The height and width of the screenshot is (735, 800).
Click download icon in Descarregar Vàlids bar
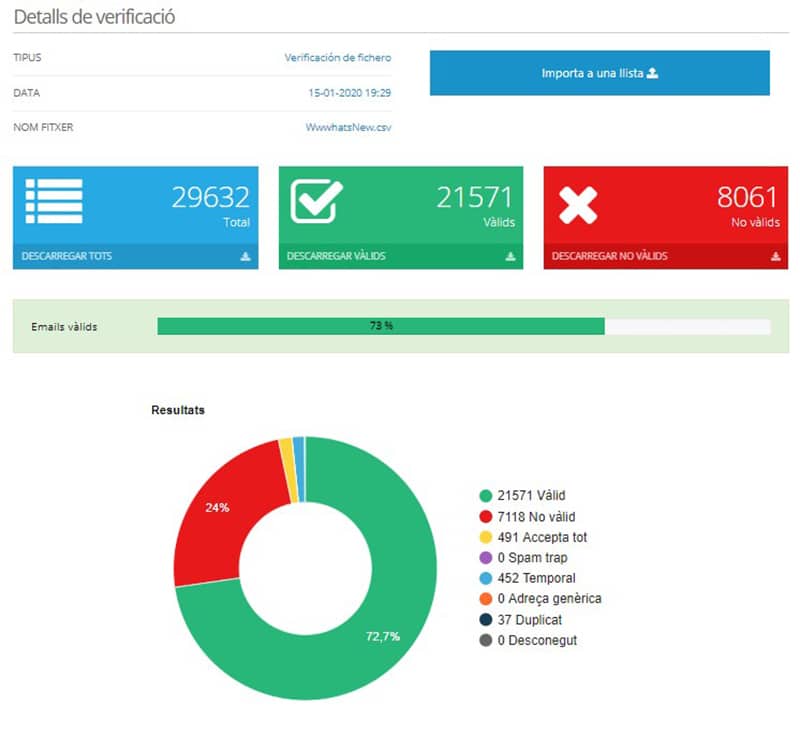point(510,256)
